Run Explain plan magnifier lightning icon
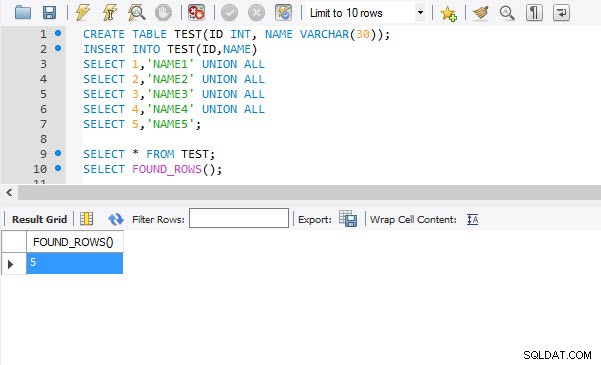The width and height of the screenshot is (601, 365). coord(136,13)
